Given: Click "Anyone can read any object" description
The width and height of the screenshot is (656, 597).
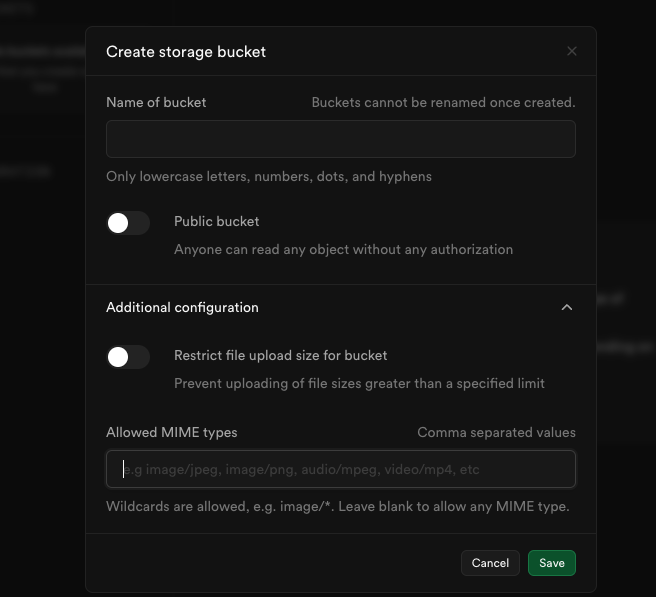Looking at the screenshot, I should 343,249.
